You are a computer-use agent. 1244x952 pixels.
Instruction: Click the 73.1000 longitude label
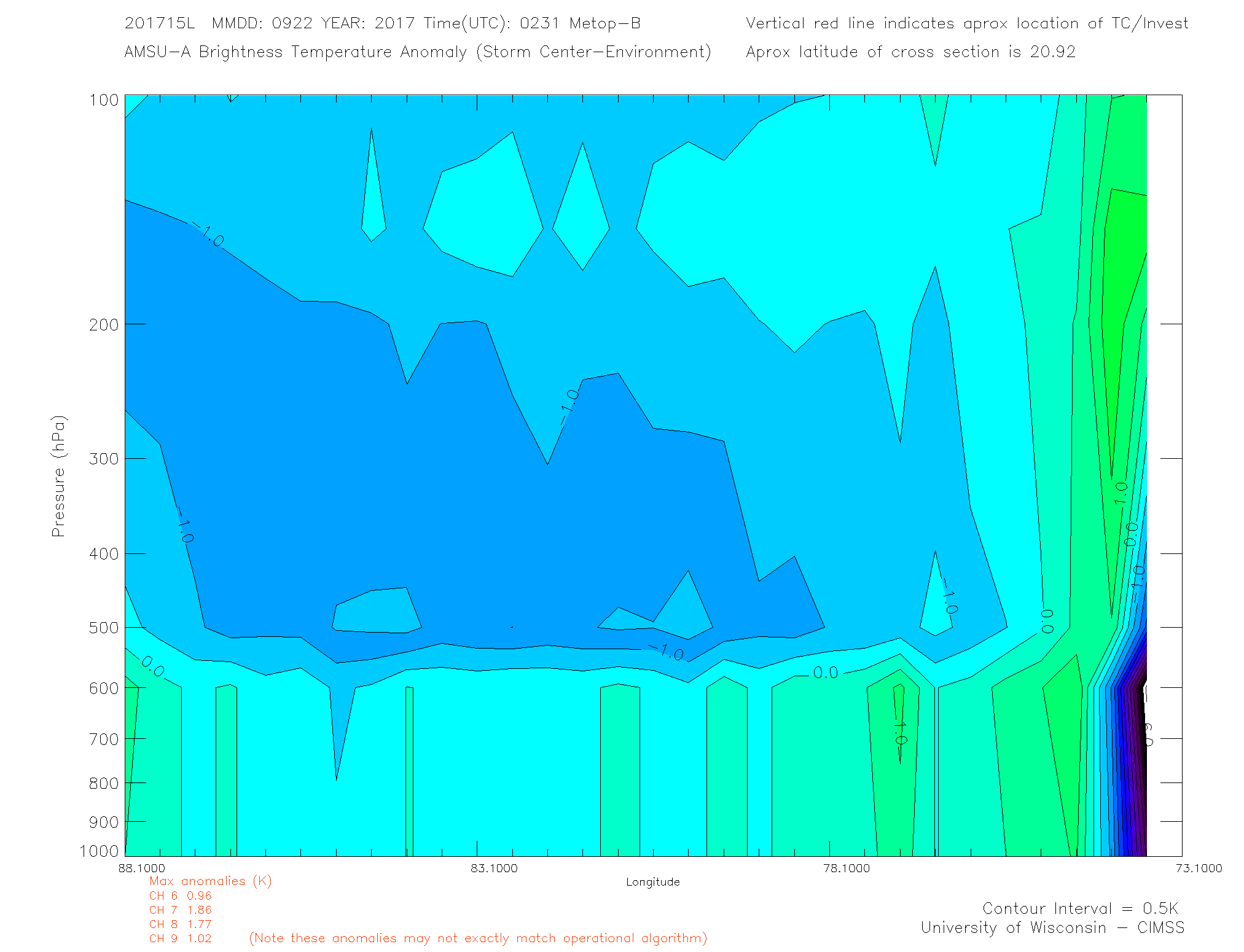click(x=1199, y=868)
